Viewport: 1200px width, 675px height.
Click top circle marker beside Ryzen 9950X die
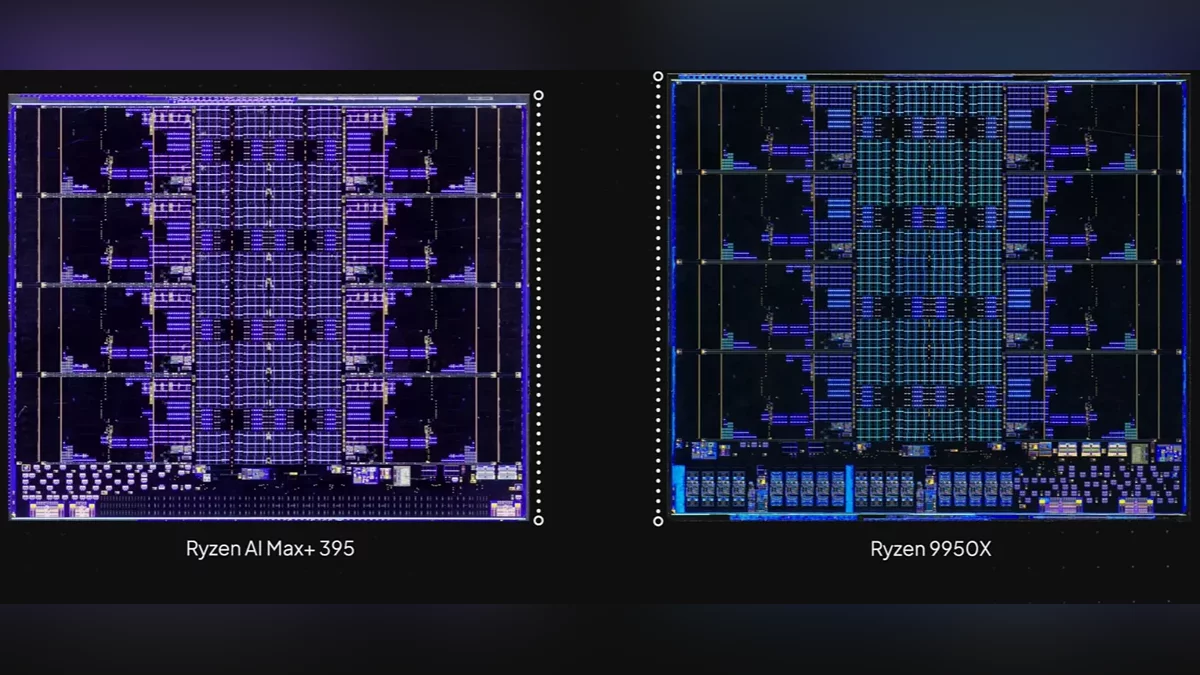pyautogui.click(x=658, y=76)
